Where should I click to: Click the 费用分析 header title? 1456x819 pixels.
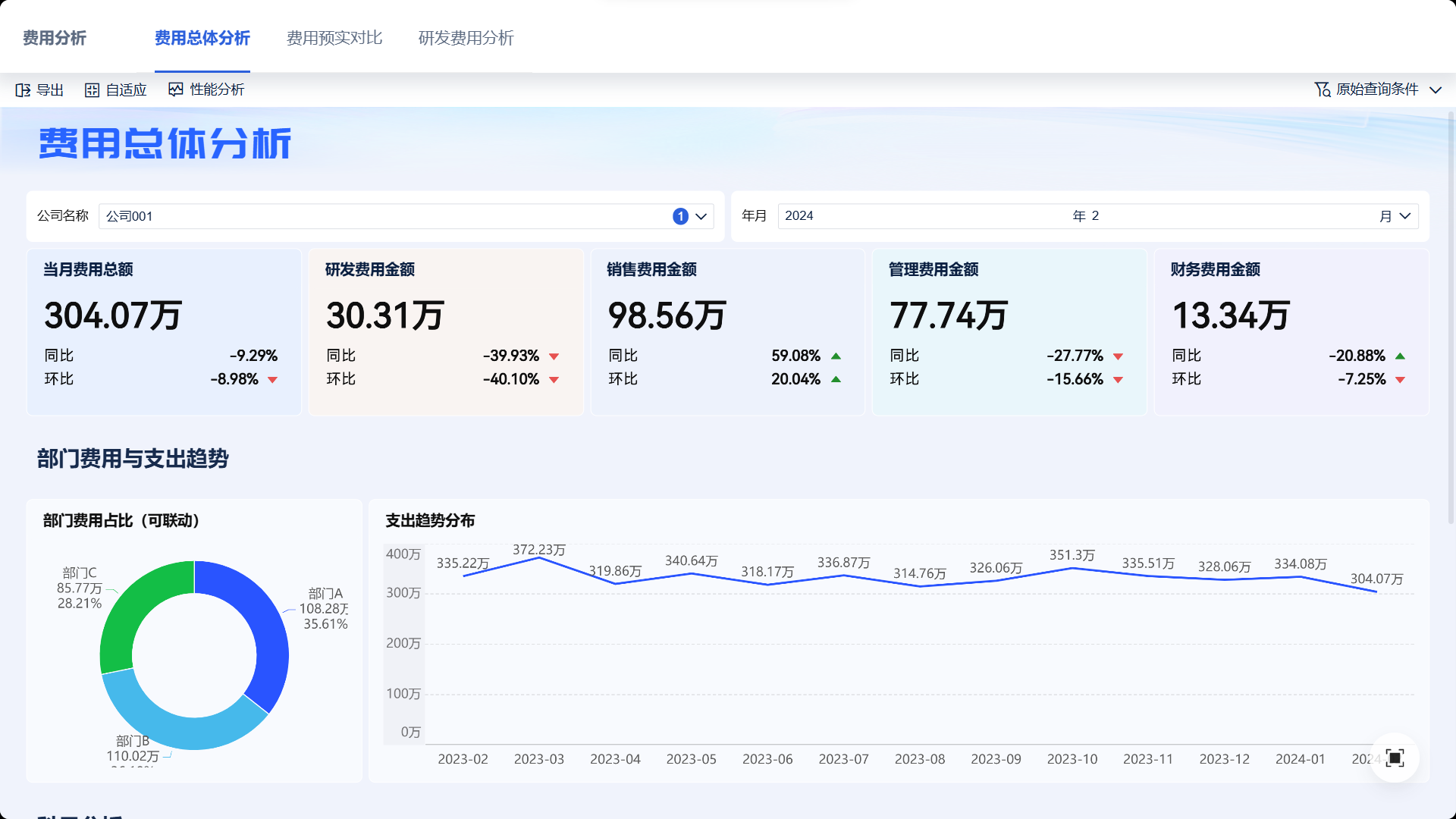click(54, 38)
